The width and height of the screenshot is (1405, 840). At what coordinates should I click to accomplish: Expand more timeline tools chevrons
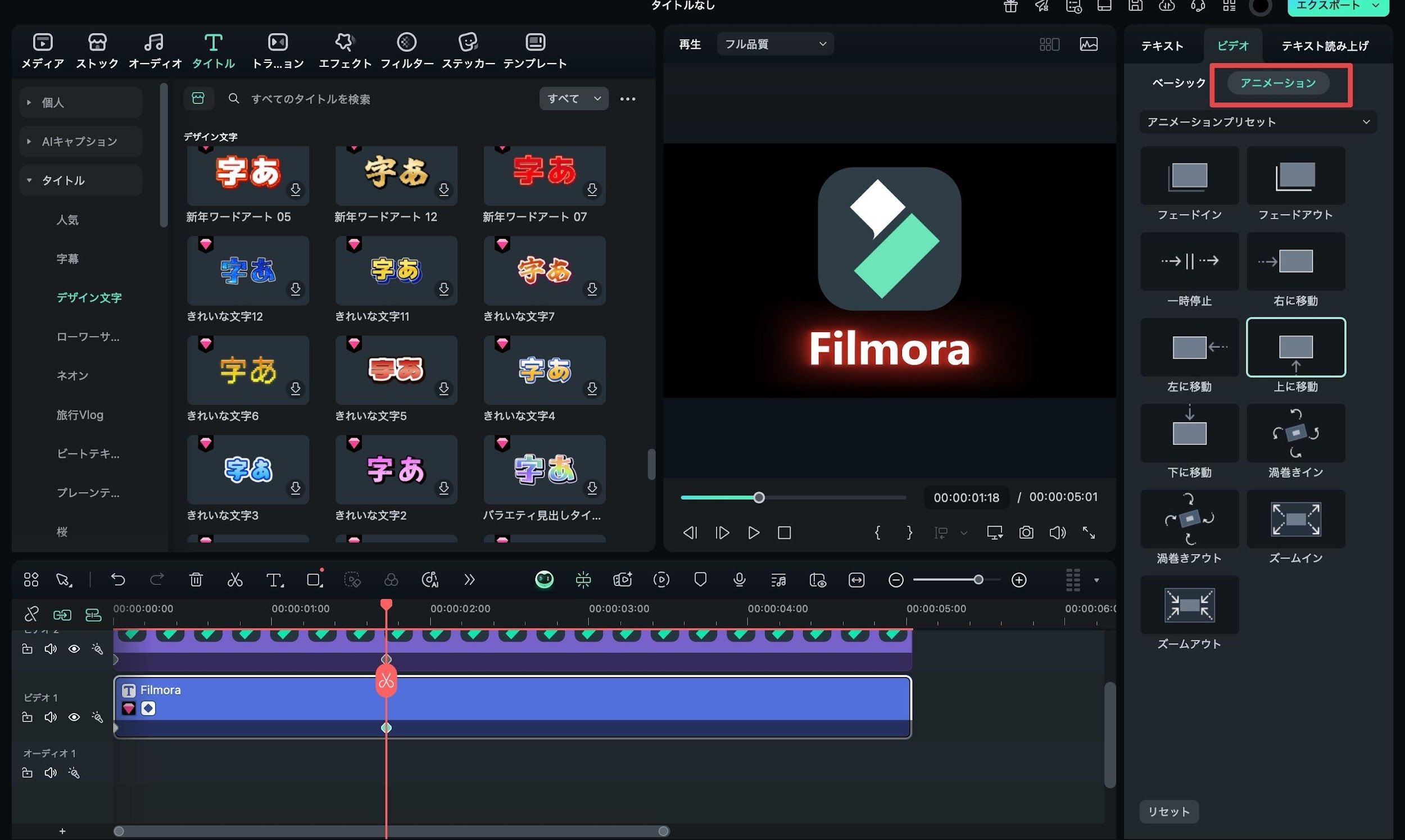(469, 580)
